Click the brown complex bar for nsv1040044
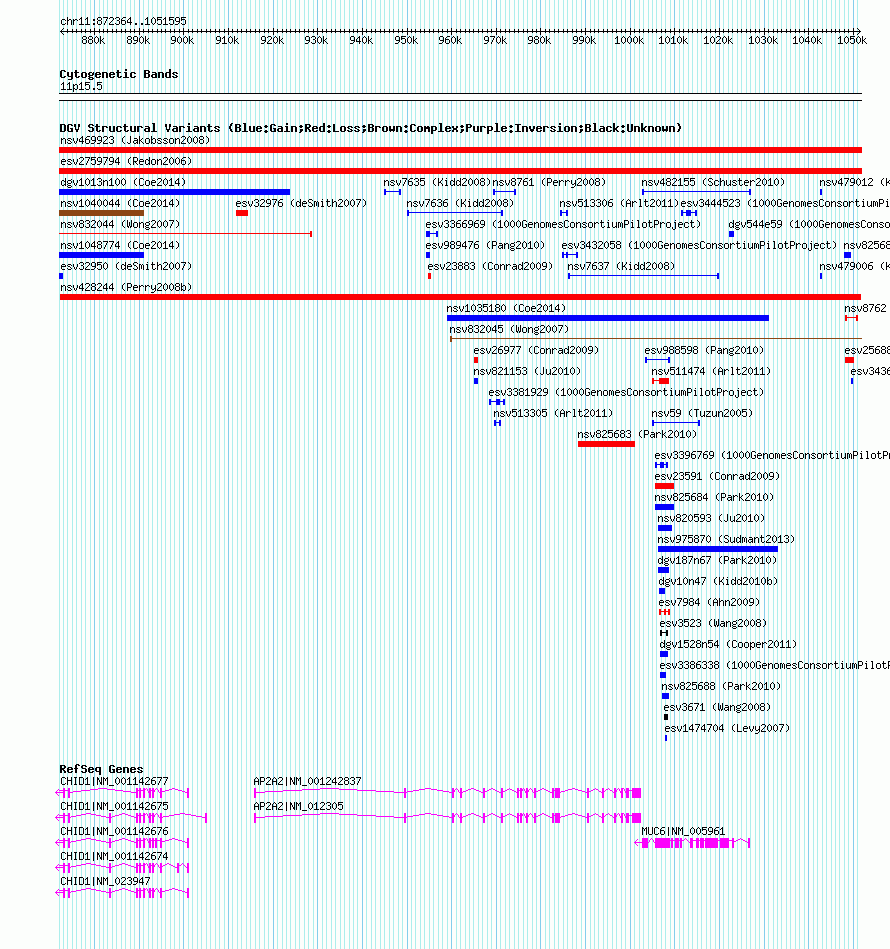 (102, 213)
